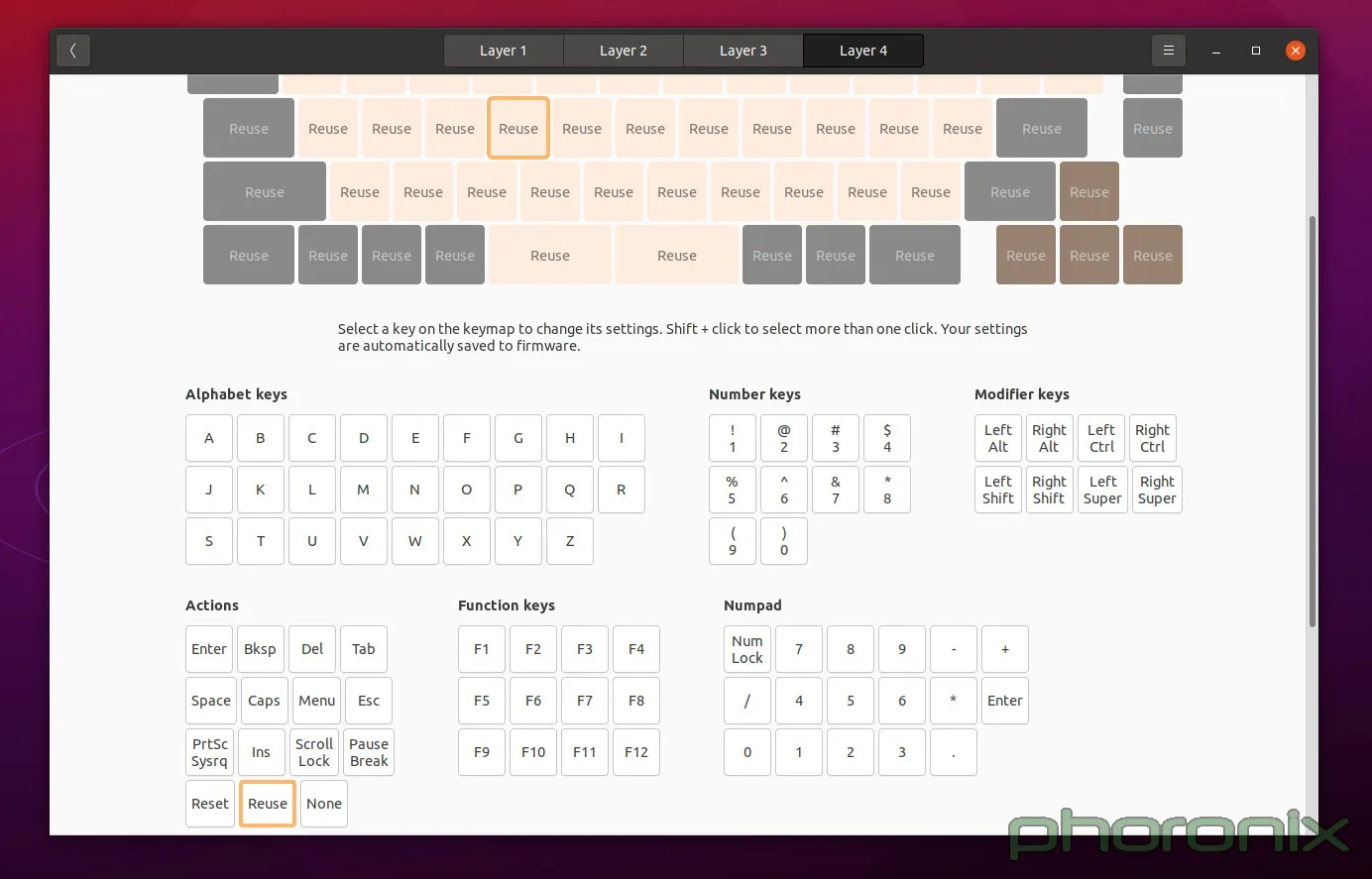Screen dimensions: 1372x879
Task: Select the Pause Break key
Action: [x=369, y=752]
